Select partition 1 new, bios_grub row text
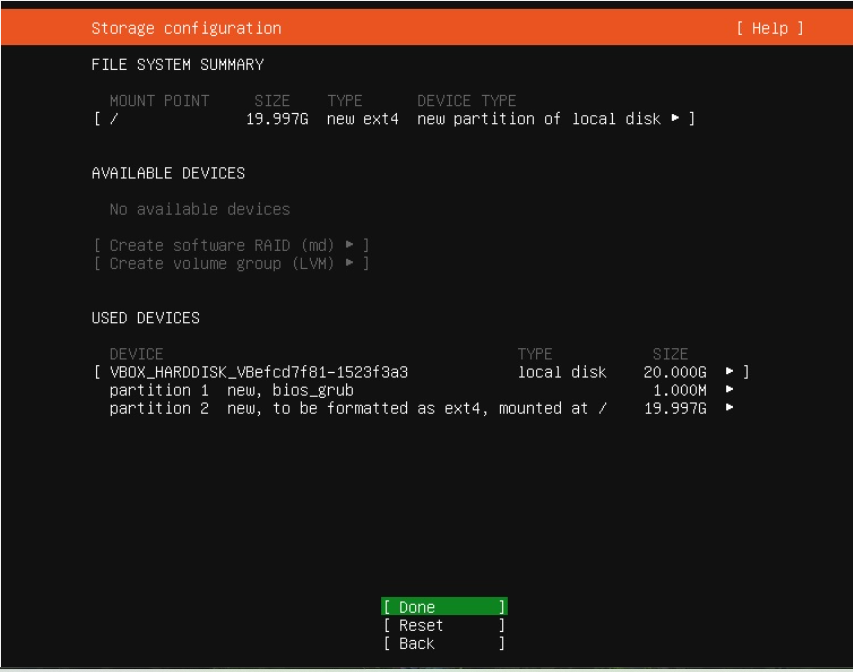853x672 pixels. (x=232, y=390)
